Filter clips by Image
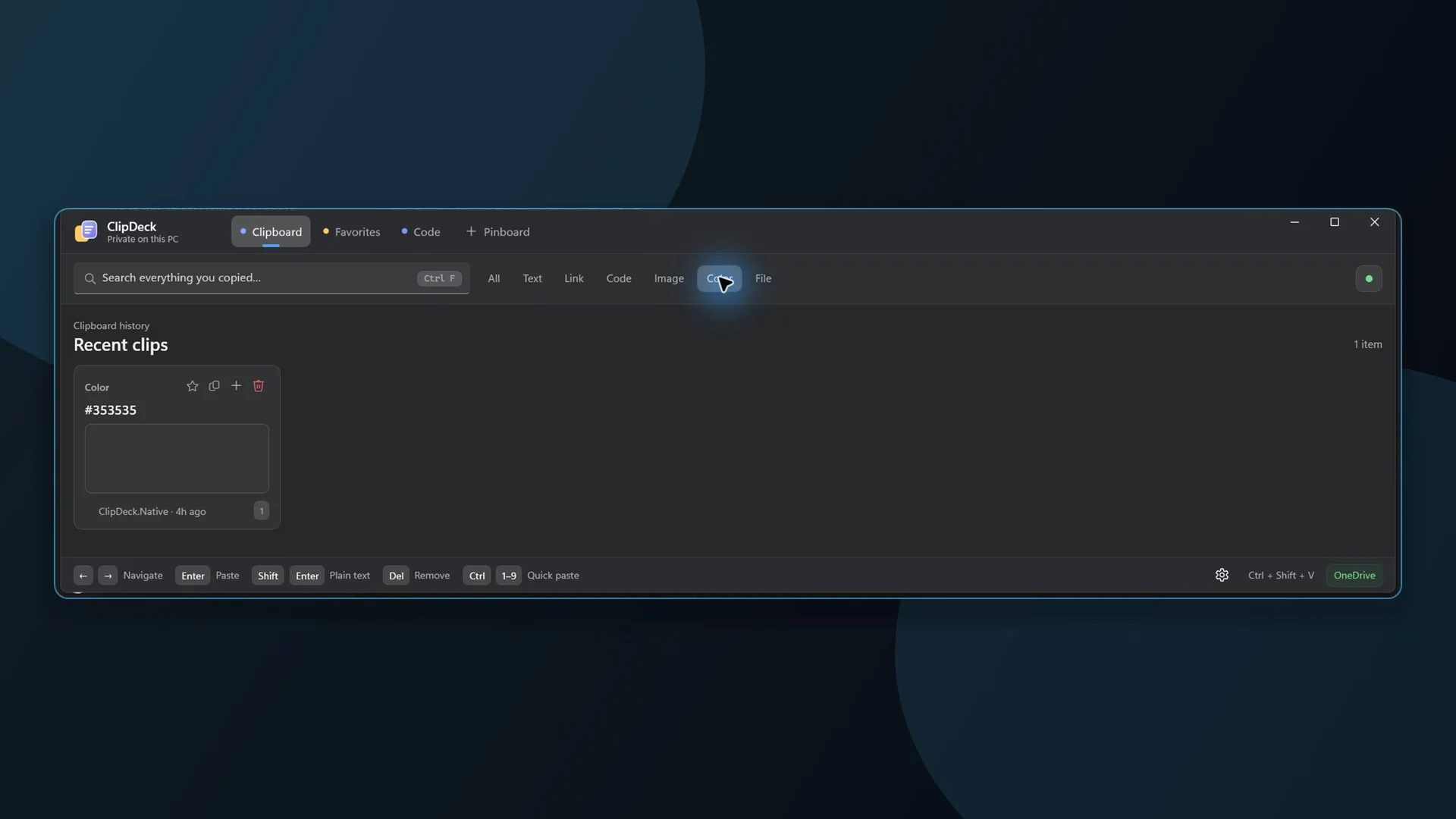The height and width of the screenshot is (819, 1456). point(669,278)
